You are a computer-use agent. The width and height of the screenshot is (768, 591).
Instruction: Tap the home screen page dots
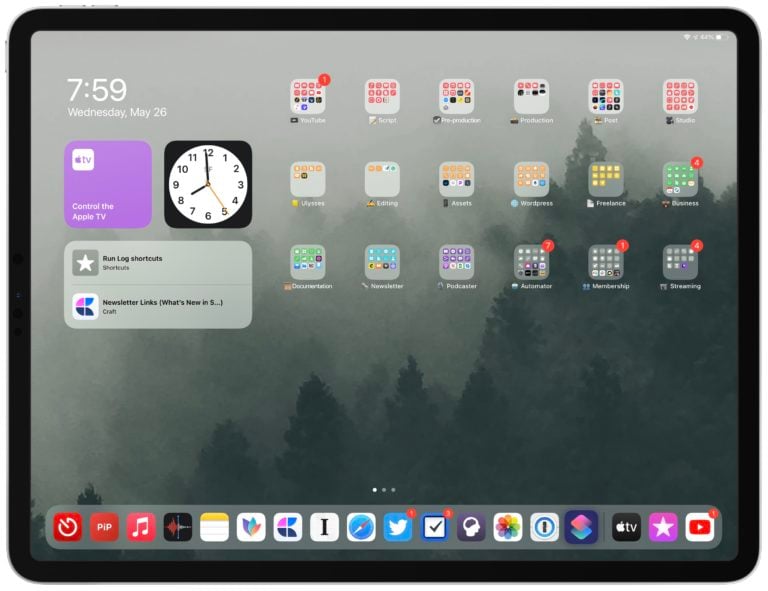384,490
